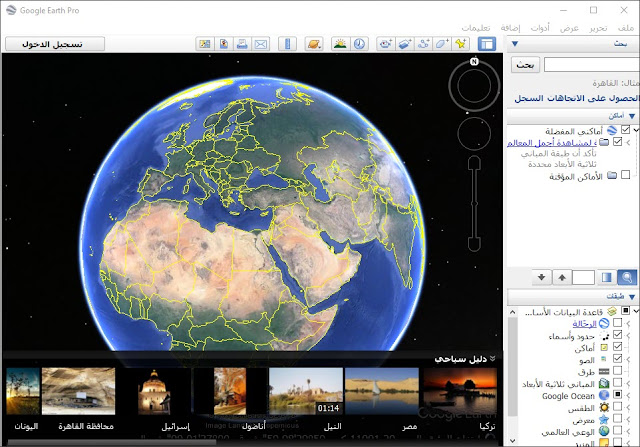Start the Record a Tour camera tool

tap(386, 44)
